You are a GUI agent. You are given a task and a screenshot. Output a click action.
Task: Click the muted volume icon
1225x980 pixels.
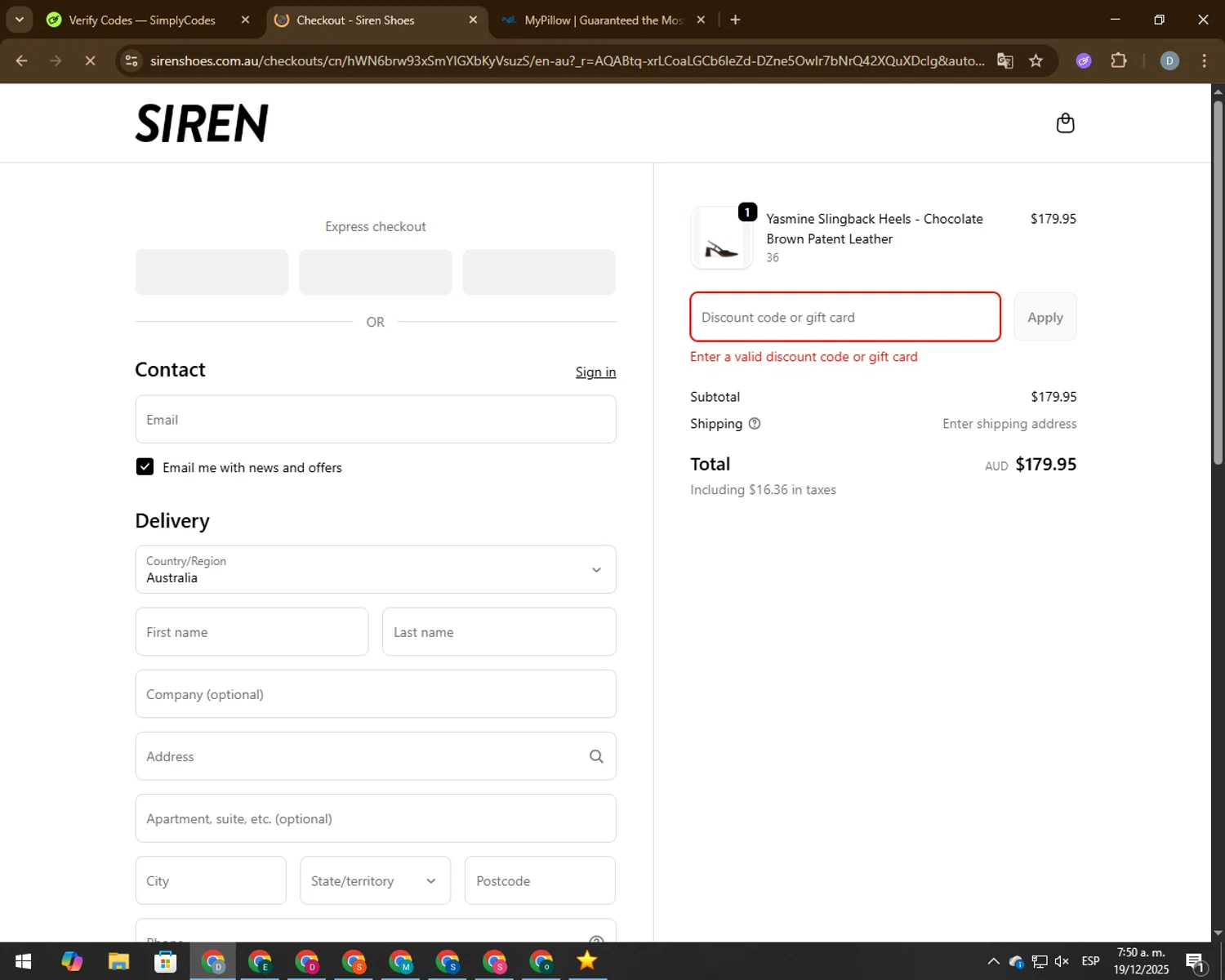(1062, 961)
